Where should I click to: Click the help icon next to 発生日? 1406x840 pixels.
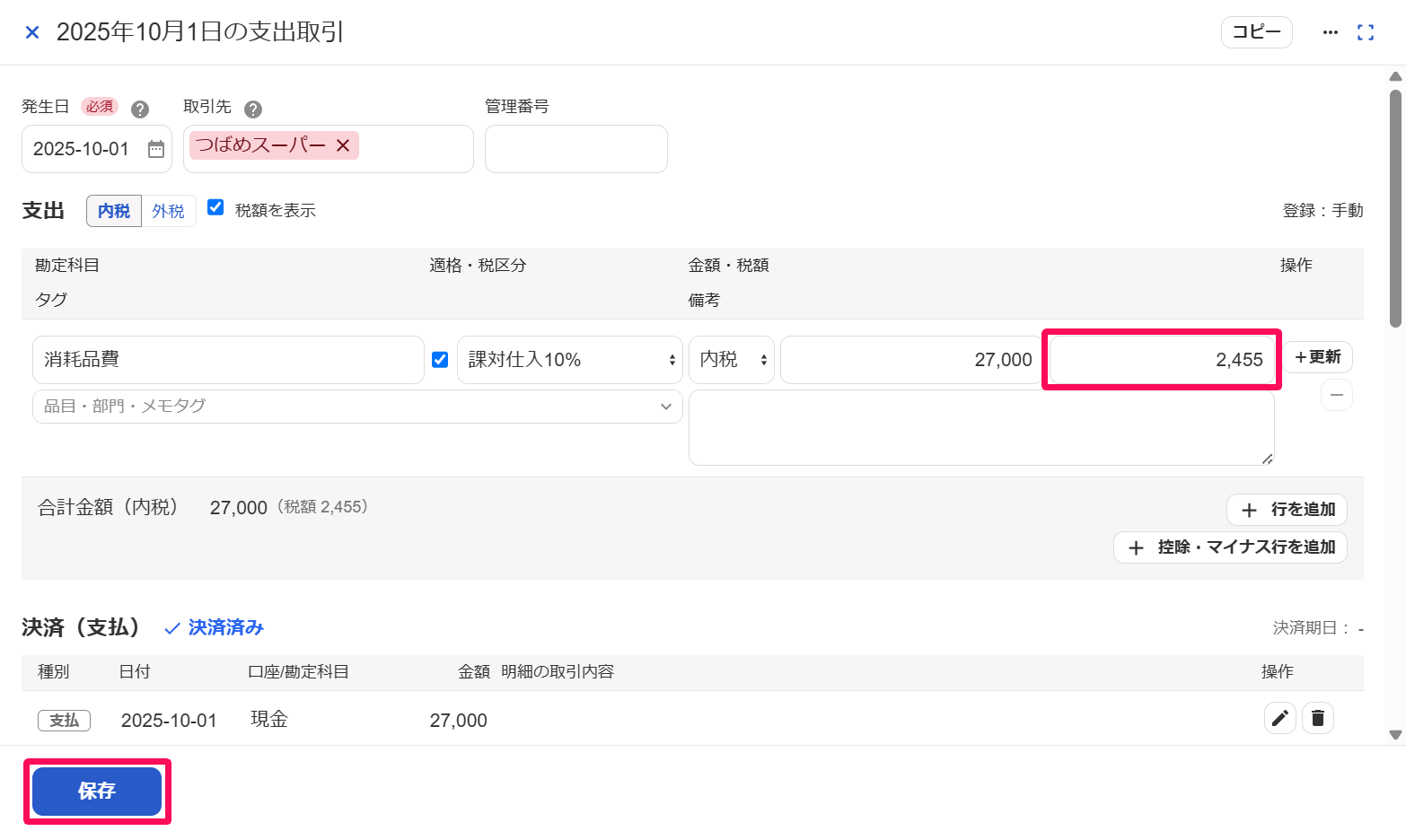pos(140,109)
